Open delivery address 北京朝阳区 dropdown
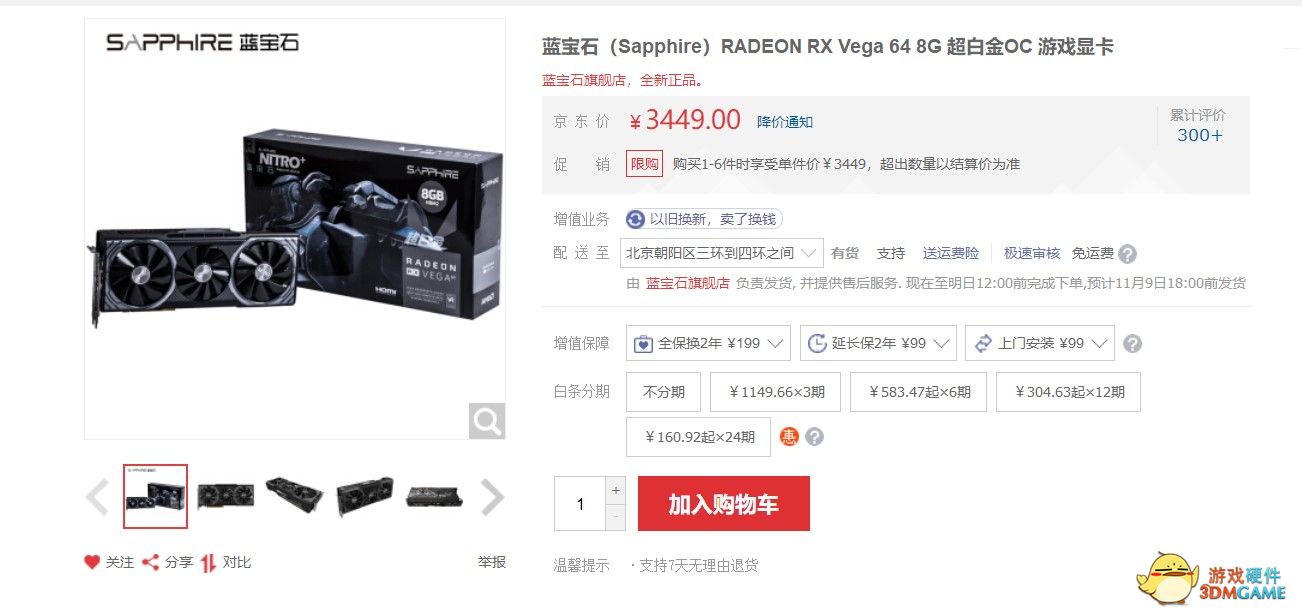This screenshot has height=613, width=1302. [722, 253]
